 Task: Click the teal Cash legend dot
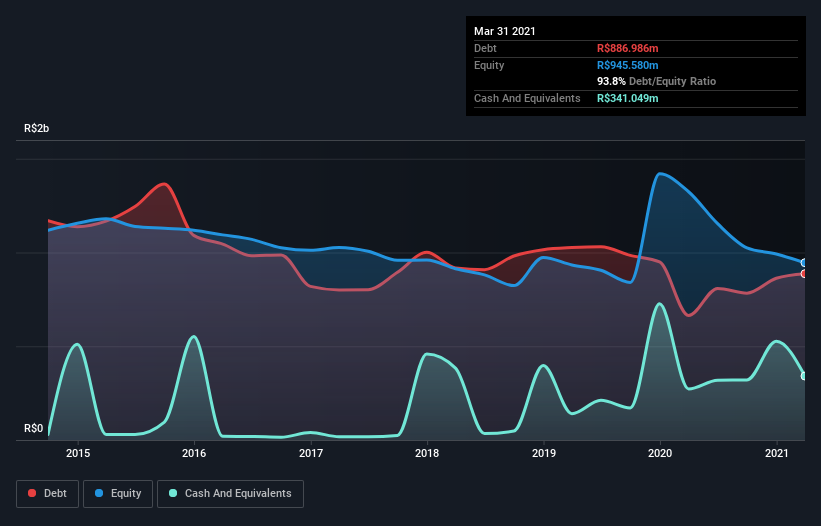click(x=173, y=493)
